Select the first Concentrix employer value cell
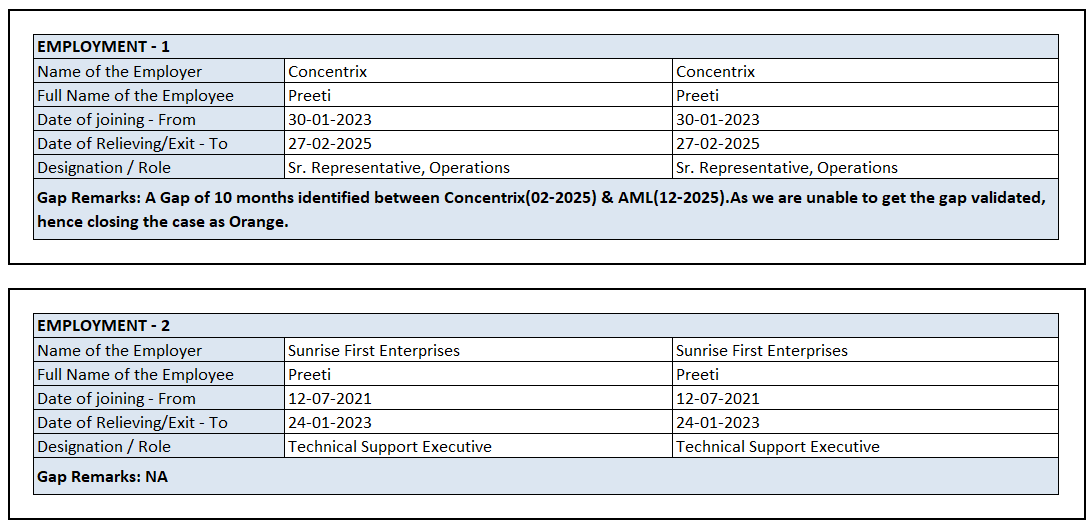 328,71
